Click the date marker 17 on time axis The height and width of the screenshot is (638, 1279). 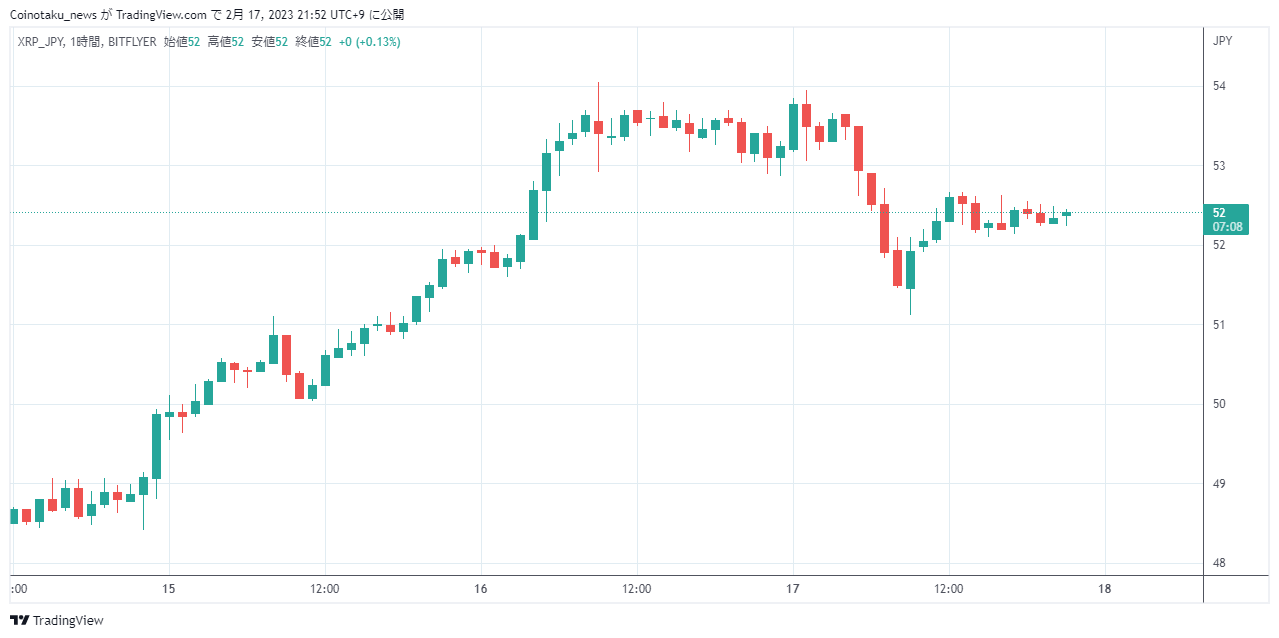[x=792, y=589]
